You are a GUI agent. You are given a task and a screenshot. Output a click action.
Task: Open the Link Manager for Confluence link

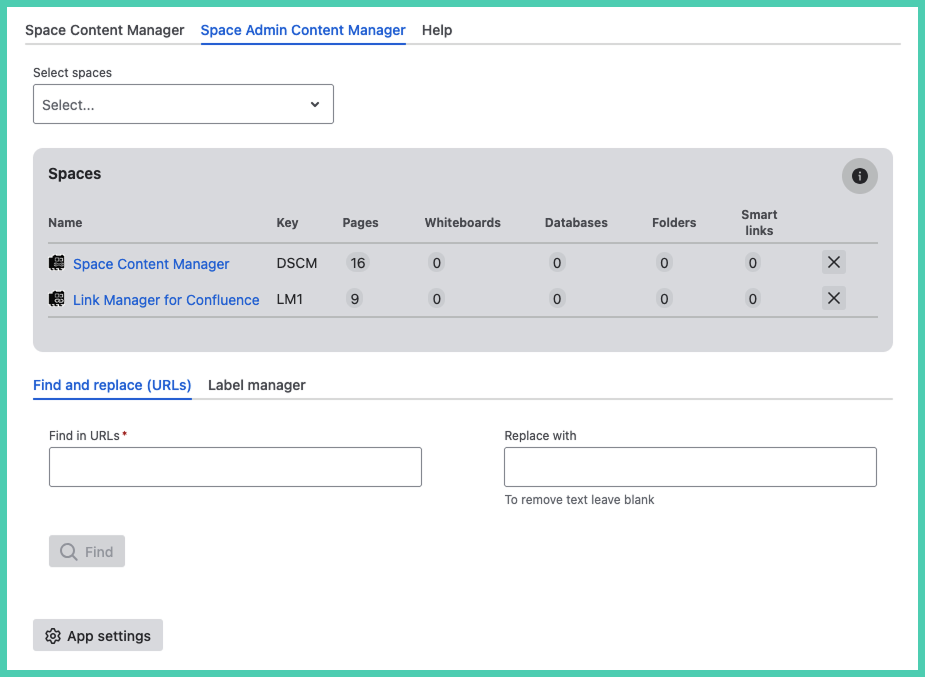pyautogui.click(x=166, y=300)
